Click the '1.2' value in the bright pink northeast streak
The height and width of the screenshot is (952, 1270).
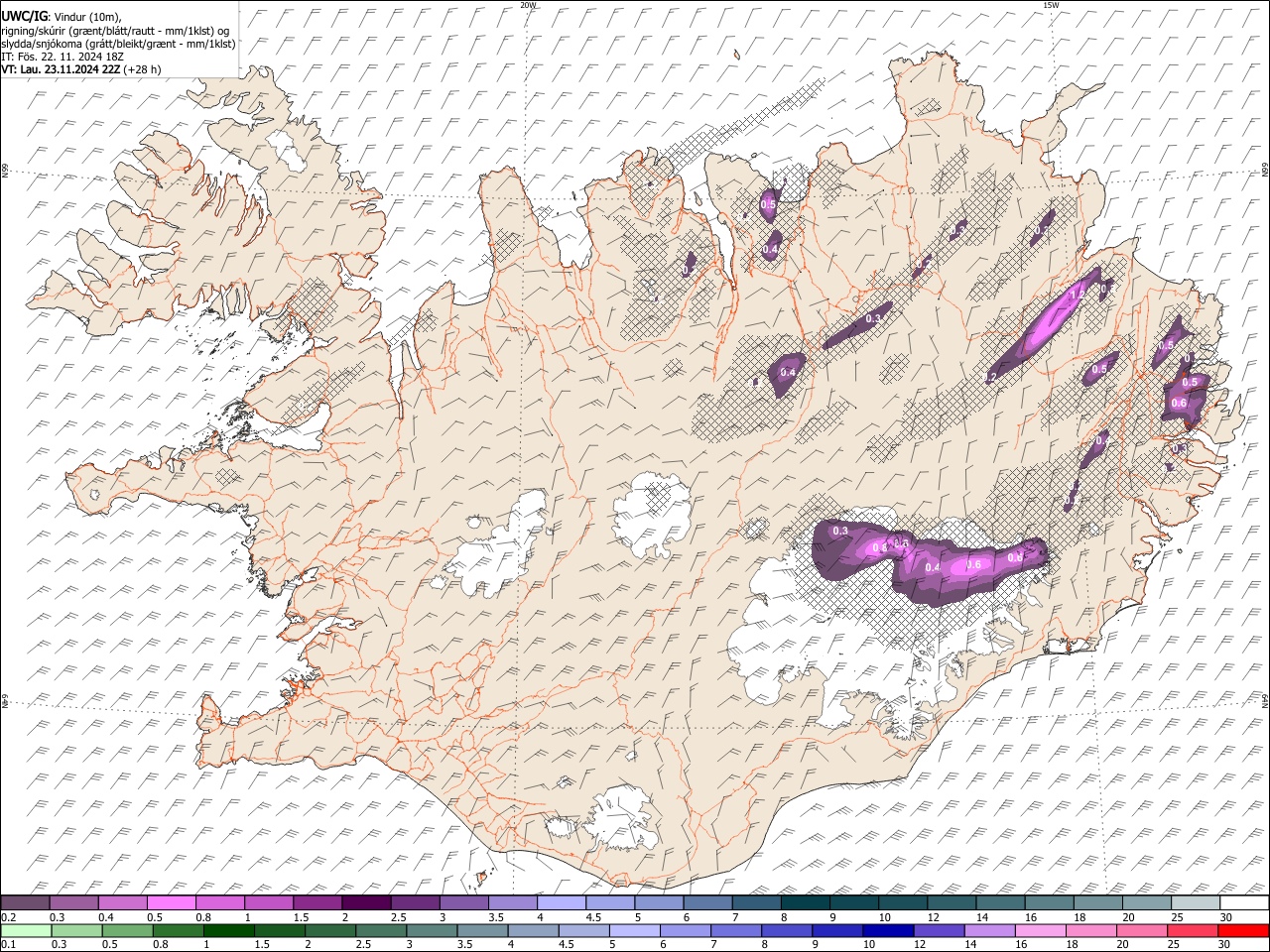coord(1077,295)
